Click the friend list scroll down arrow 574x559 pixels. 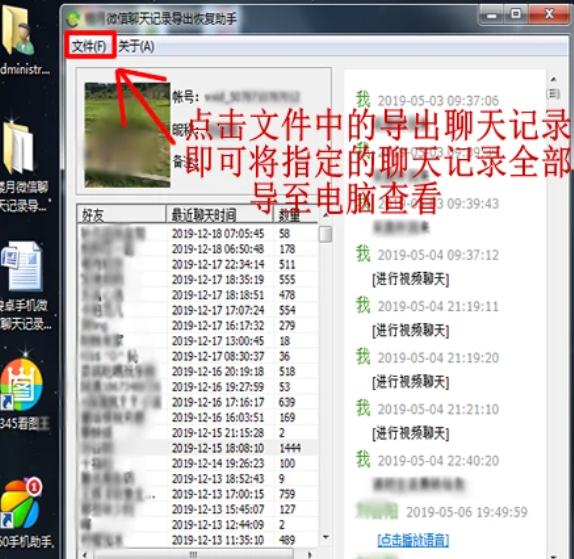tap(325, 537)
